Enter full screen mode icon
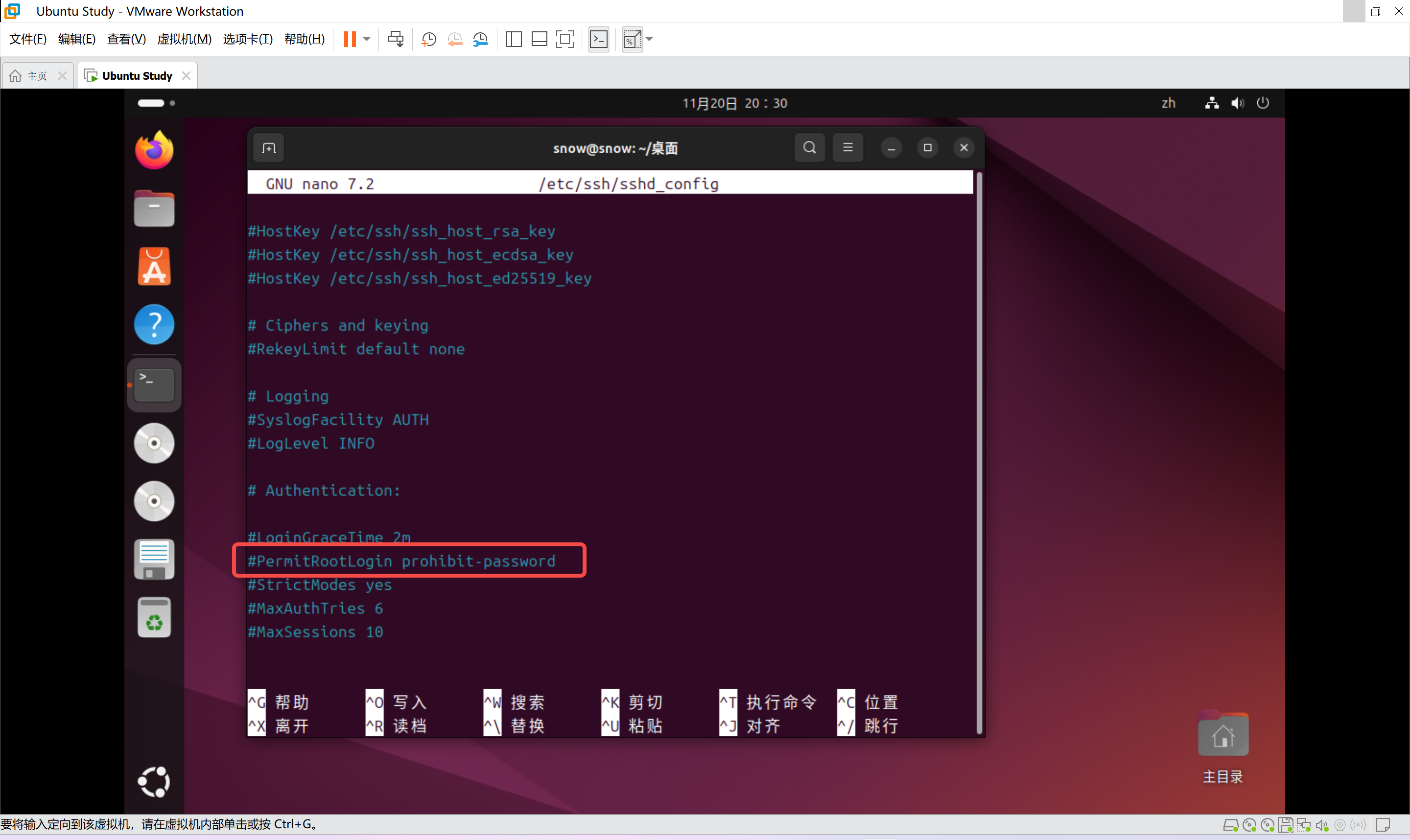Screen dimensions: 1410x840 pyautogui.click(x=564, y=39)
